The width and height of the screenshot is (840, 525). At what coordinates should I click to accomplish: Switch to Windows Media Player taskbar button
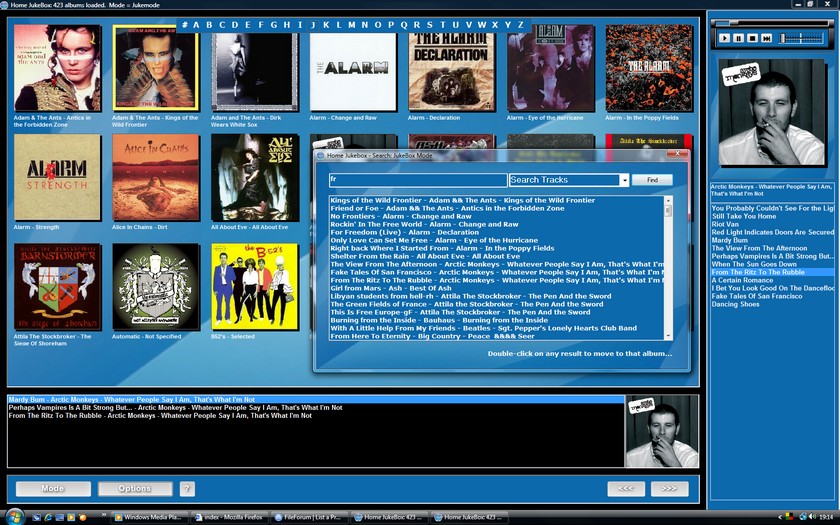tap(150, 518)
